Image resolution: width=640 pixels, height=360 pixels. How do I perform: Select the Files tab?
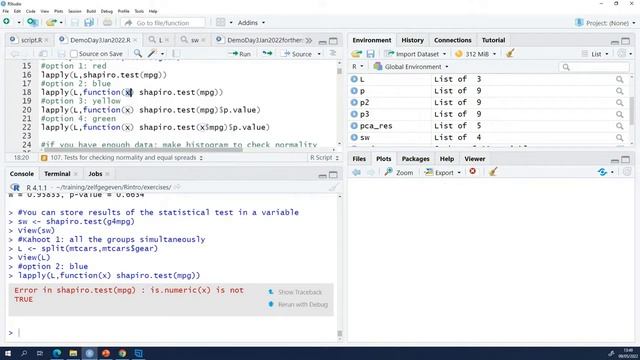[x=359, y=159]
